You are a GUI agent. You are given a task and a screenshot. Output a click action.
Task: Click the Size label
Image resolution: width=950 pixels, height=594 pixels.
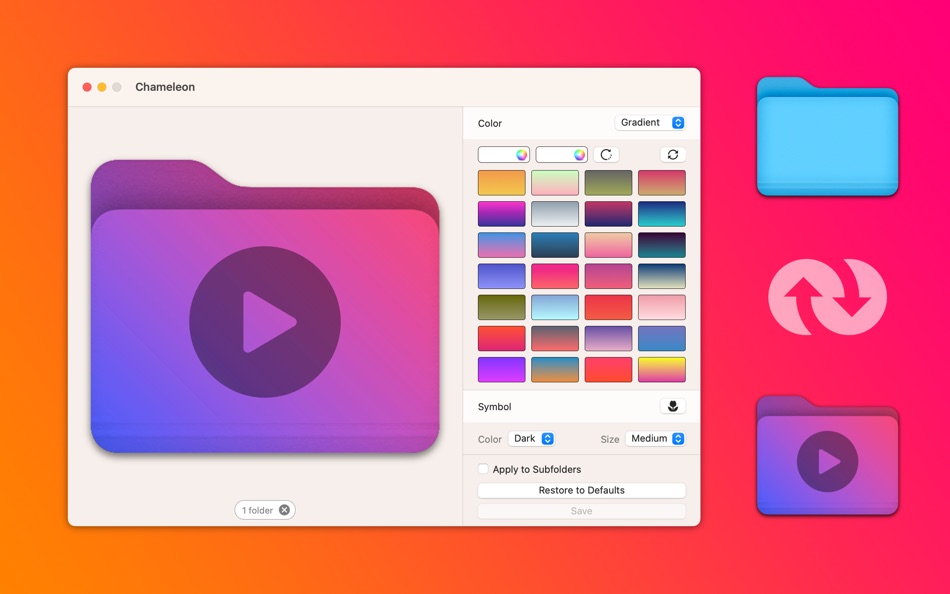point(610,439)
